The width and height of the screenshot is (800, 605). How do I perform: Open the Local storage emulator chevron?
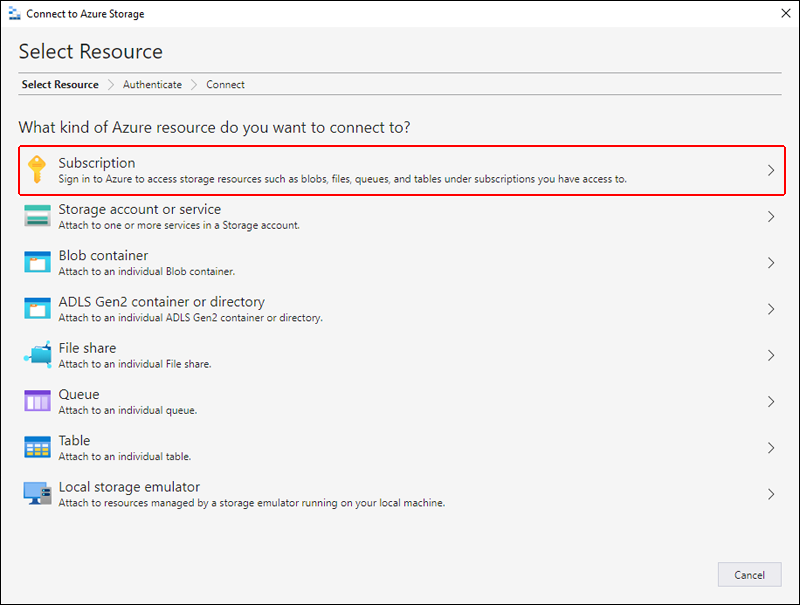tap(771, 494)
